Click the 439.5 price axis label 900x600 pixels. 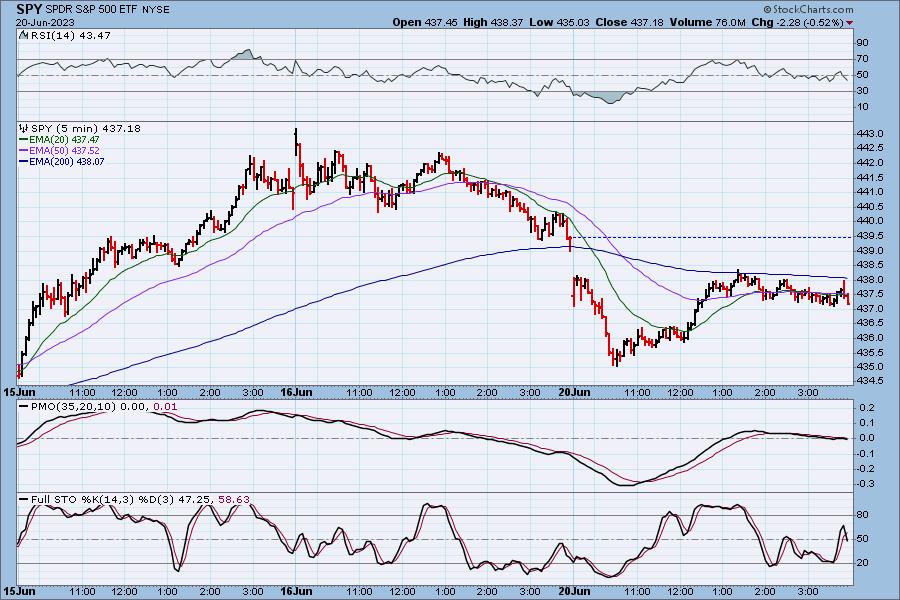point(870,236)
